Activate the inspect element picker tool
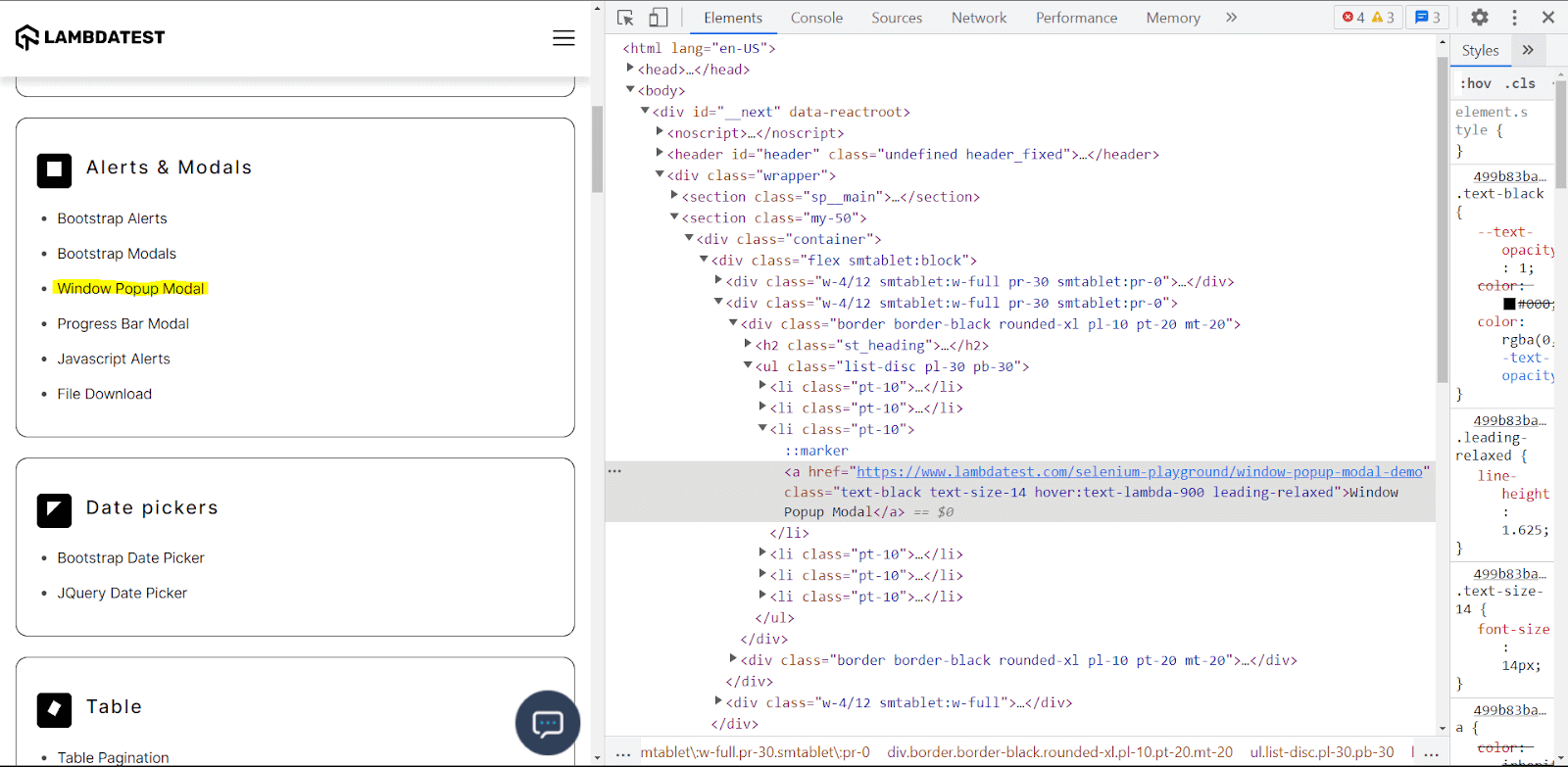The width and height of the screenshot is (1568, 767). click(x=625, y=18)
